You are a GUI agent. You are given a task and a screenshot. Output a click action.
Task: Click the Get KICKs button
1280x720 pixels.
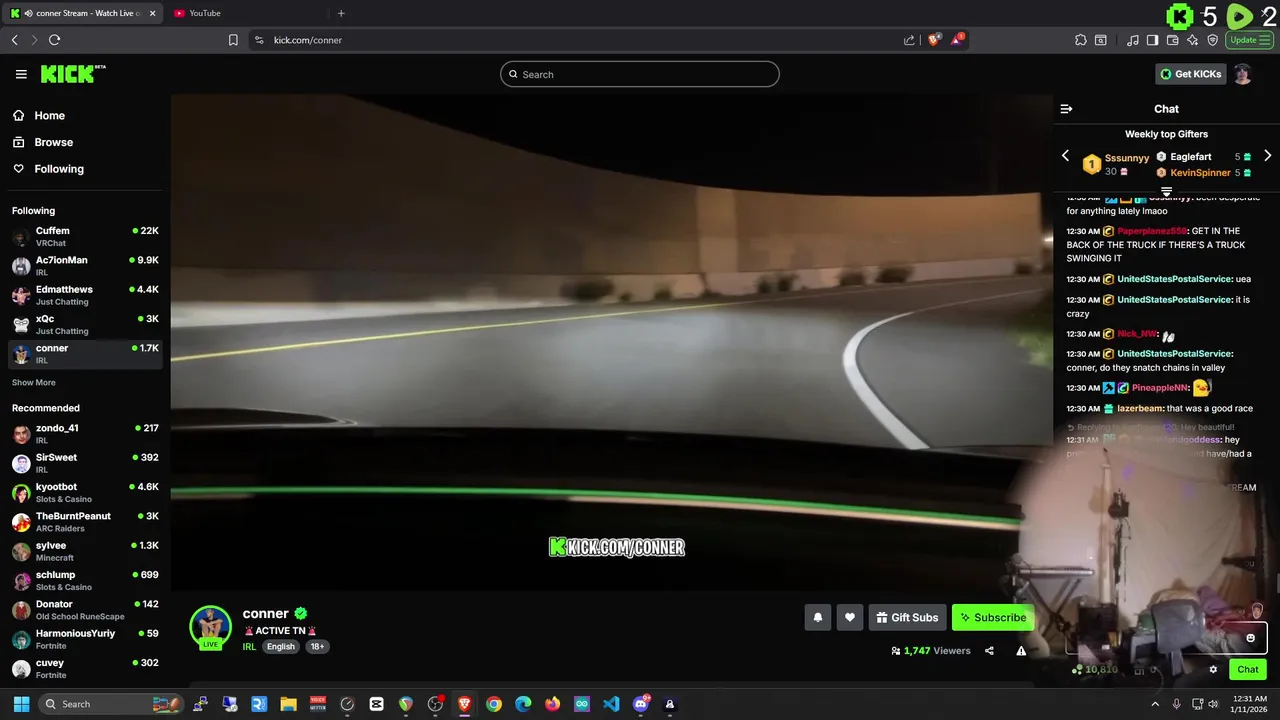[1190, 74]
